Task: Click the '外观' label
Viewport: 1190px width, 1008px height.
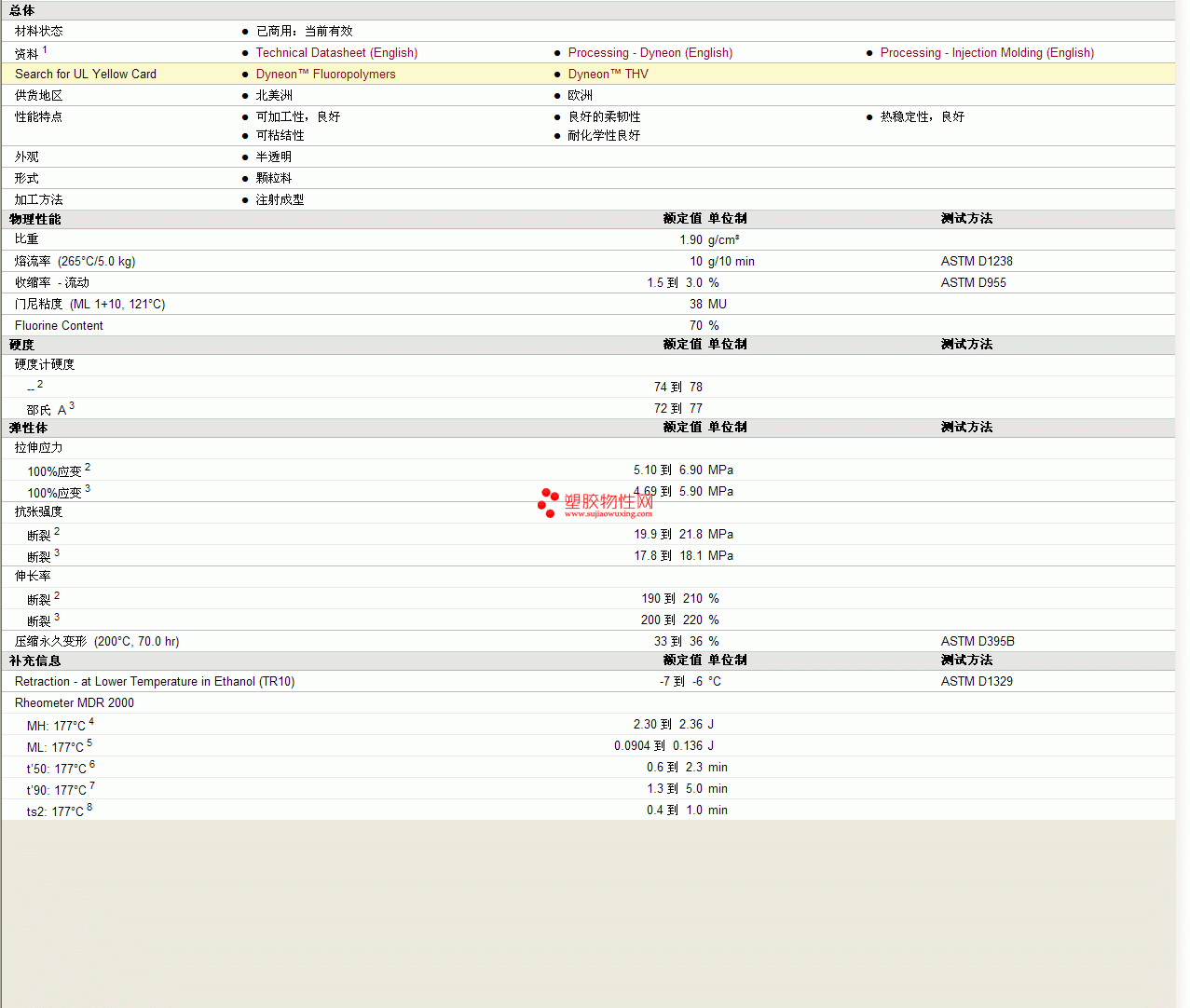Action: (27, 157)
